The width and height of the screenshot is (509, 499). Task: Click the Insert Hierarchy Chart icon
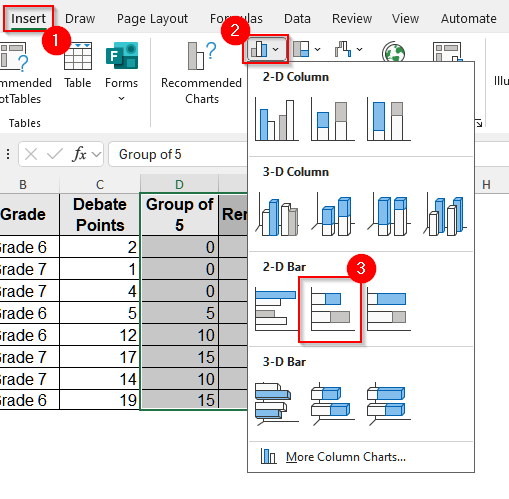pos(301,49)
